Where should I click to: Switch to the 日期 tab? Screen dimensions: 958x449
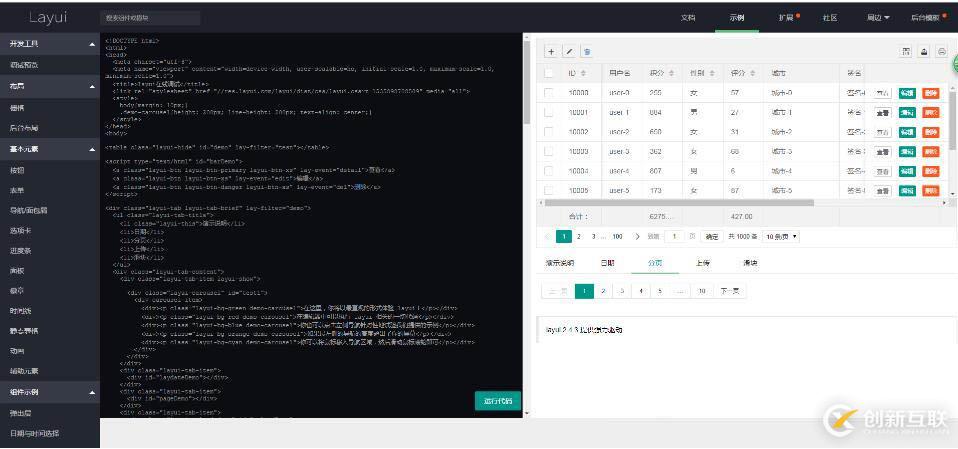pyautogui.click(x=607, y=263)
